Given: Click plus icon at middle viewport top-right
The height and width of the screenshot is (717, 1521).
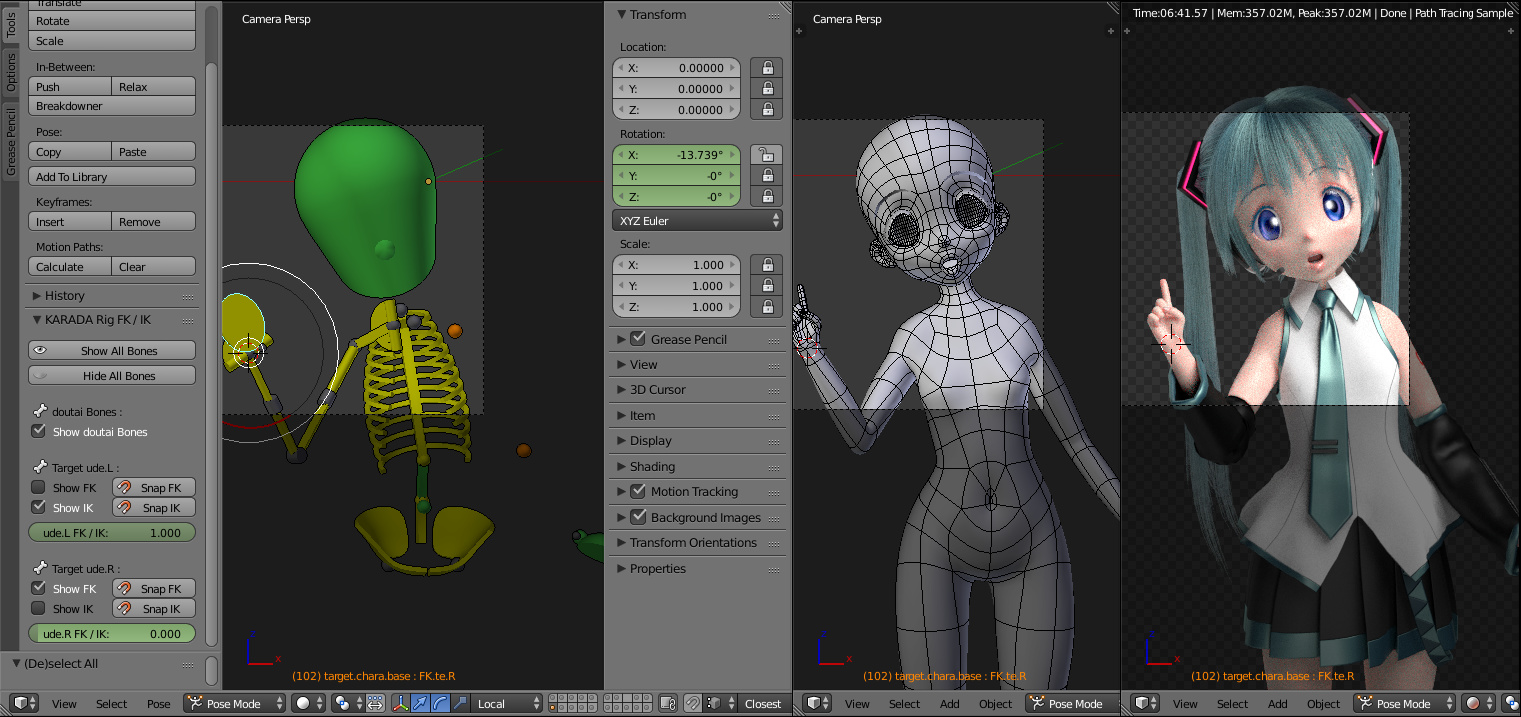Looking at the screenshot, I should pyautogui.click(x=1112, y=31).
